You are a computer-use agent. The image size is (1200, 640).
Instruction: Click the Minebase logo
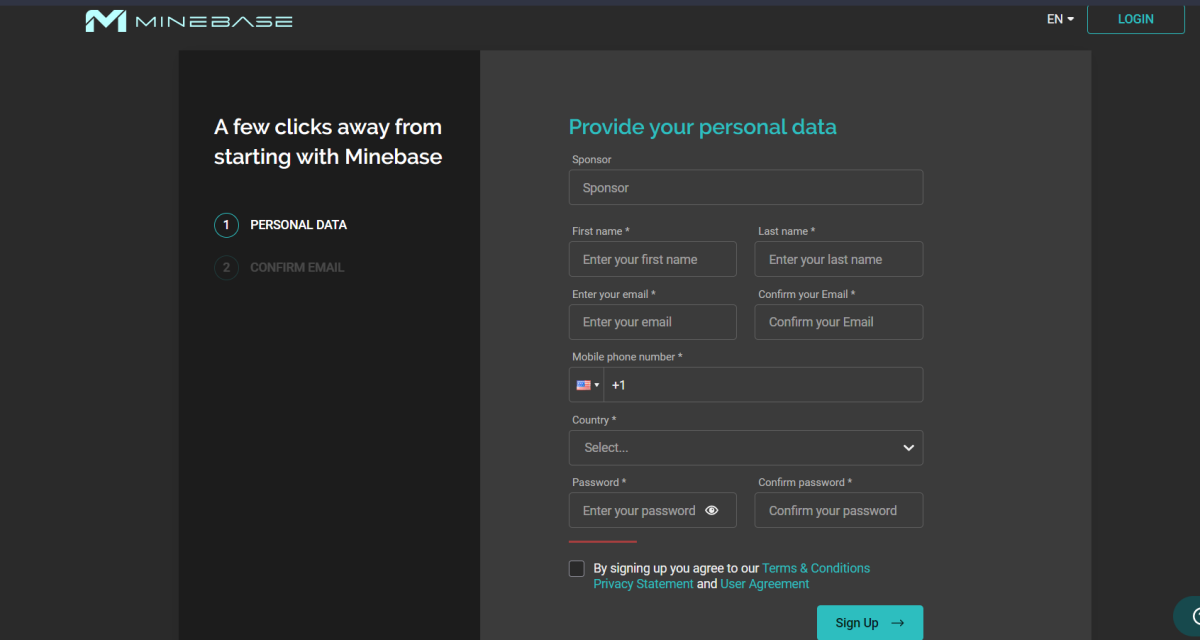(x=189, y=20)
